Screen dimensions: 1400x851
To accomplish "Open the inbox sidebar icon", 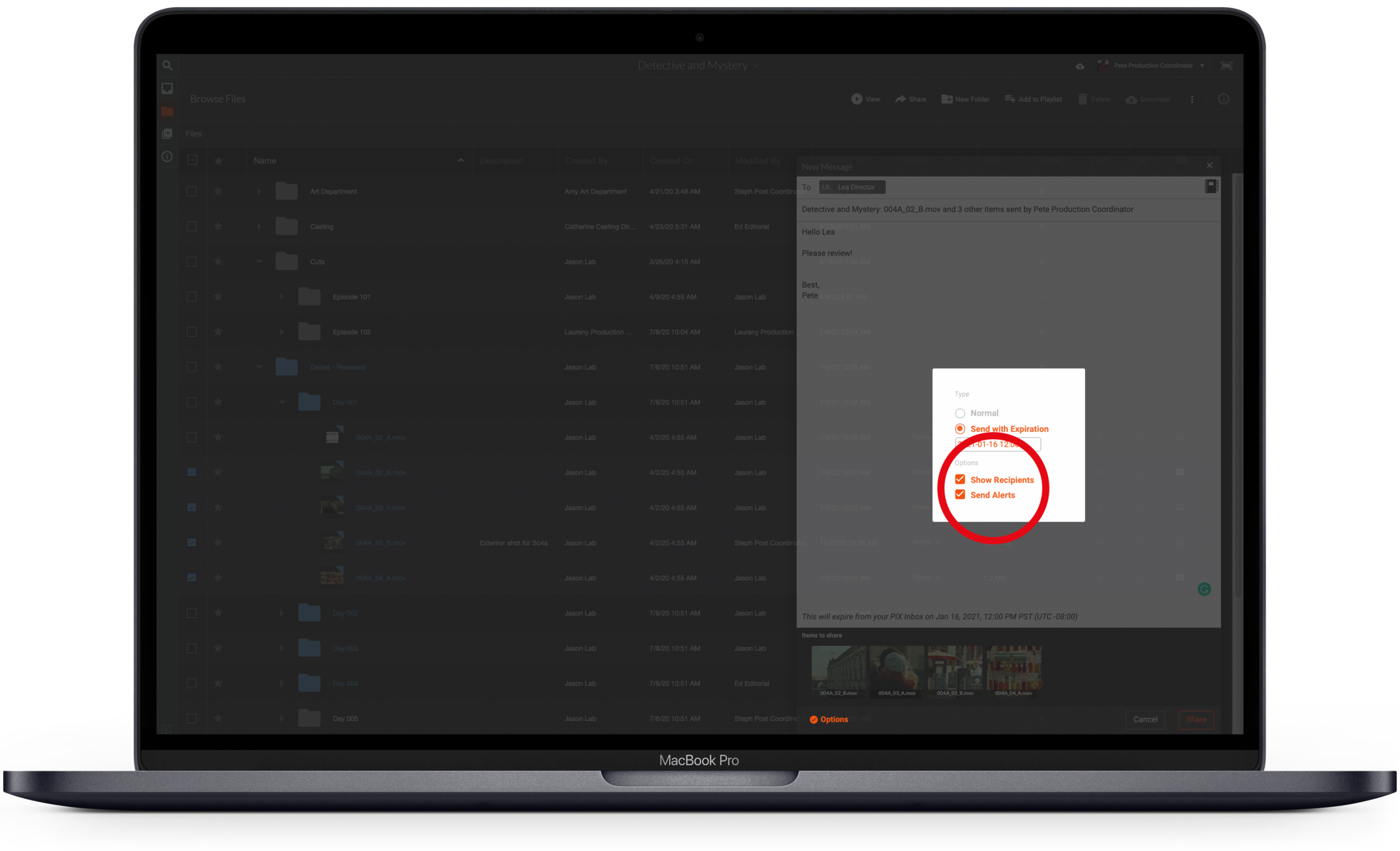I will (168, 88).
